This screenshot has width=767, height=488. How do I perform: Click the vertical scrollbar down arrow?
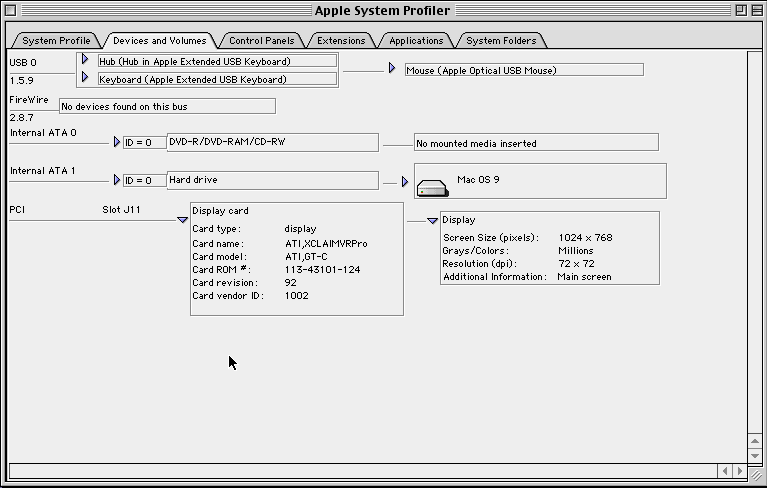[x=755, y=455]
